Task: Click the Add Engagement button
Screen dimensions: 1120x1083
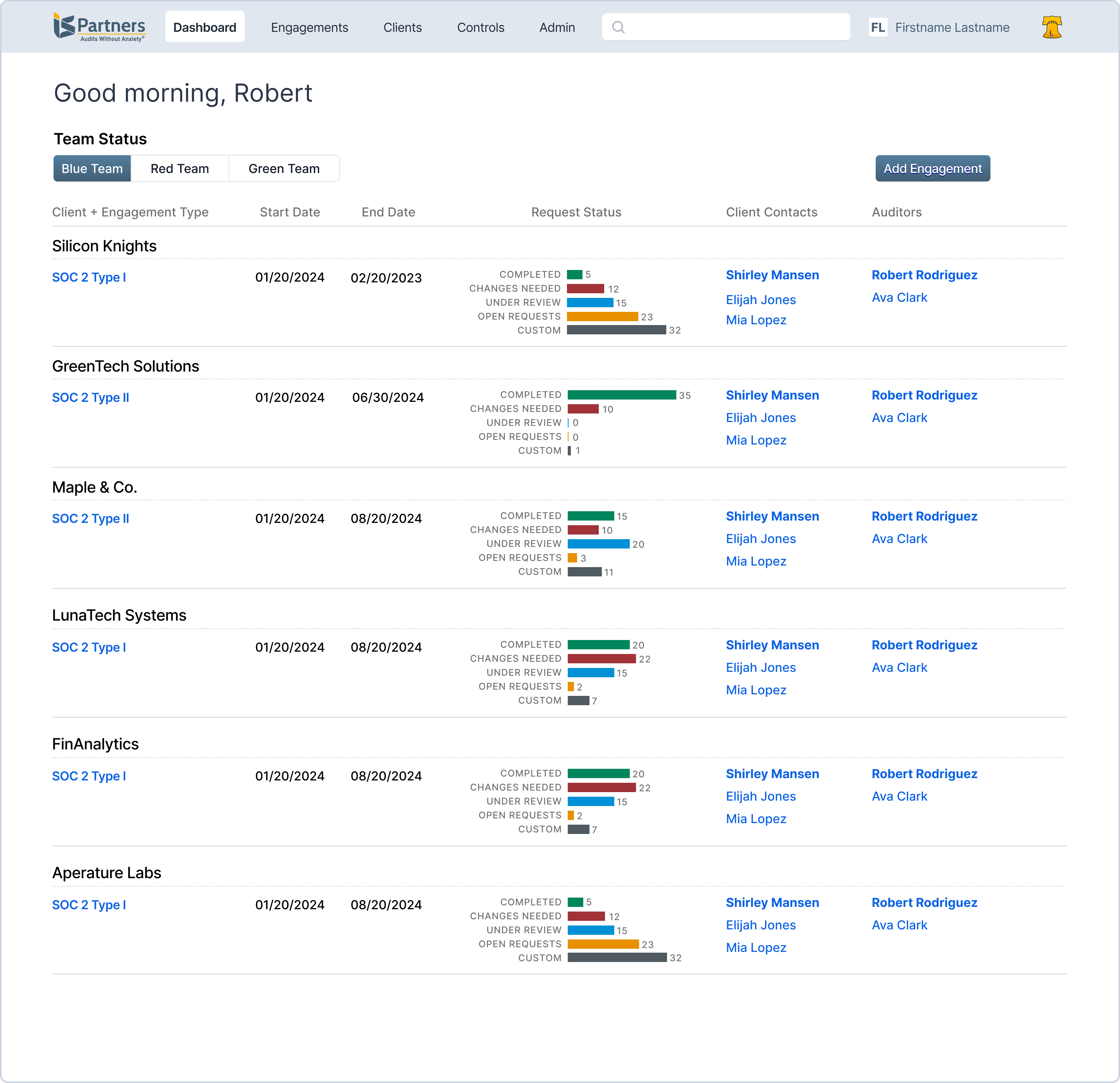Action: [x=933, y=169]
